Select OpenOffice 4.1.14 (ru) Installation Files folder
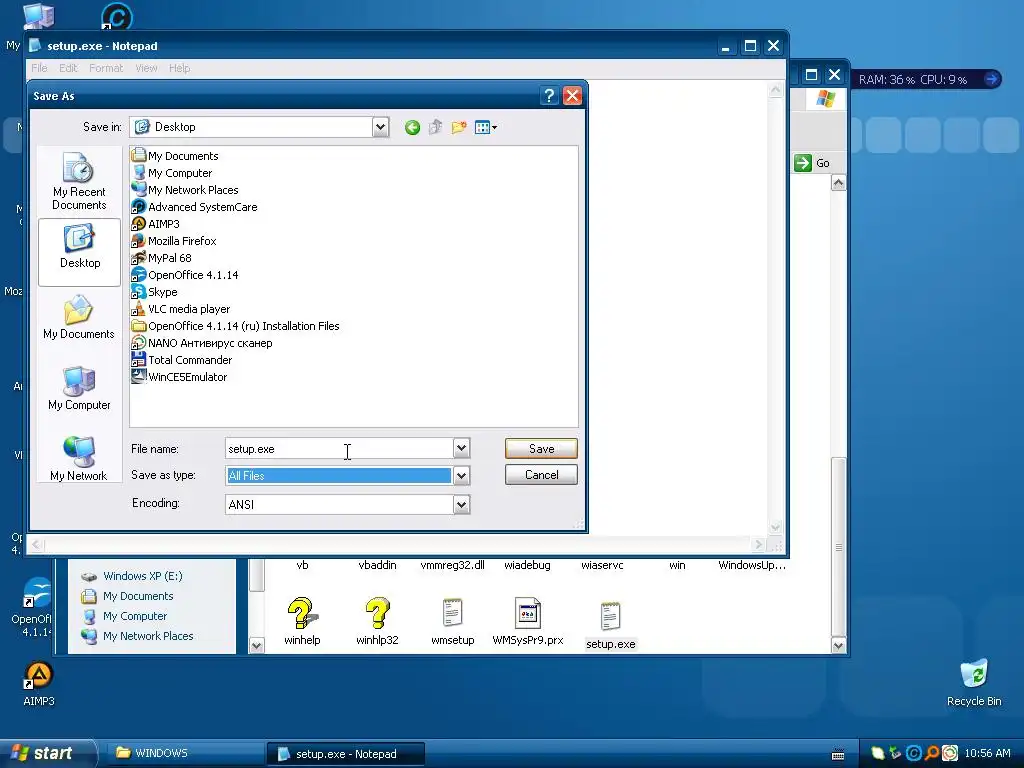The image size is (1024, 768). [236, 325]
